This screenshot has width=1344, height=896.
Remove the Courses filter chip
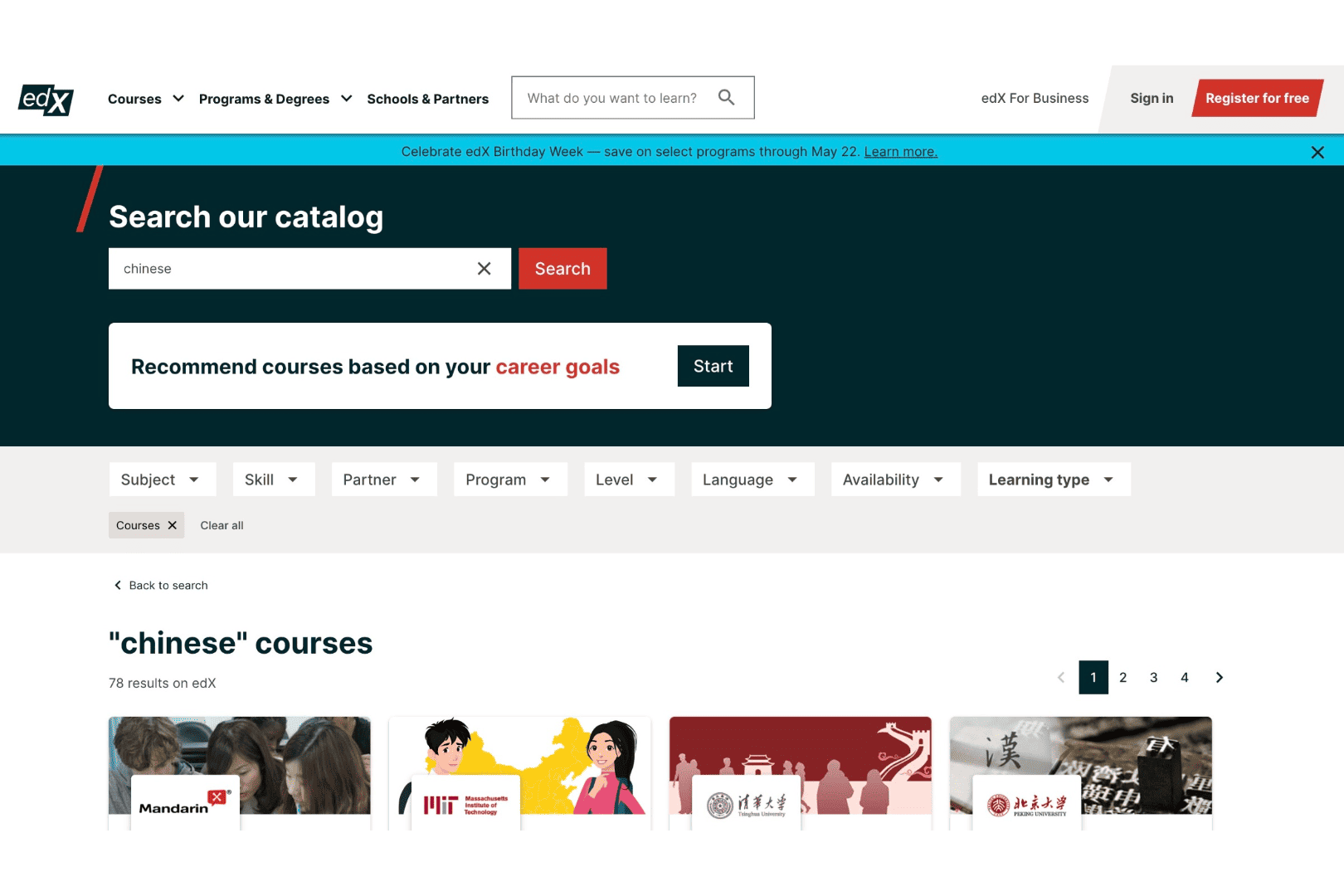(x=173, y=525)
